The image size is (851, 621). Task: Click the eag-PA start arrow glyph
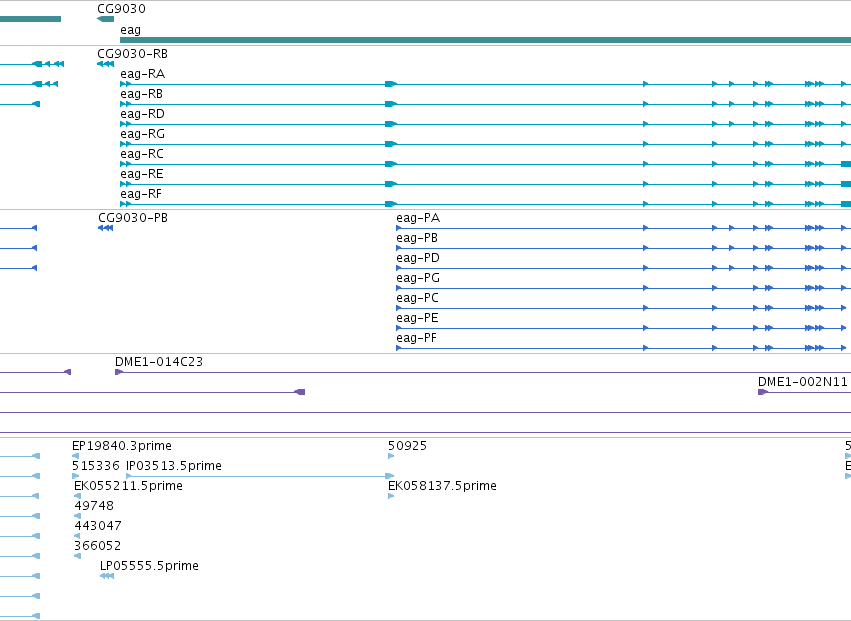tap(399, 229)
